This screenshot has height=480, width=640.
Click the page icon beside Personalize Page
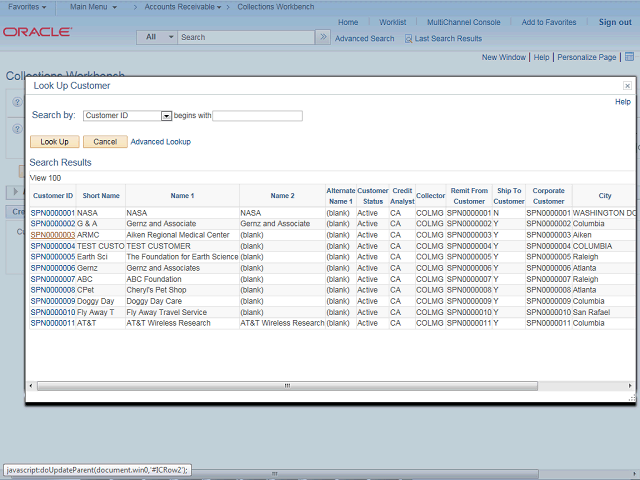pos(629,57)
